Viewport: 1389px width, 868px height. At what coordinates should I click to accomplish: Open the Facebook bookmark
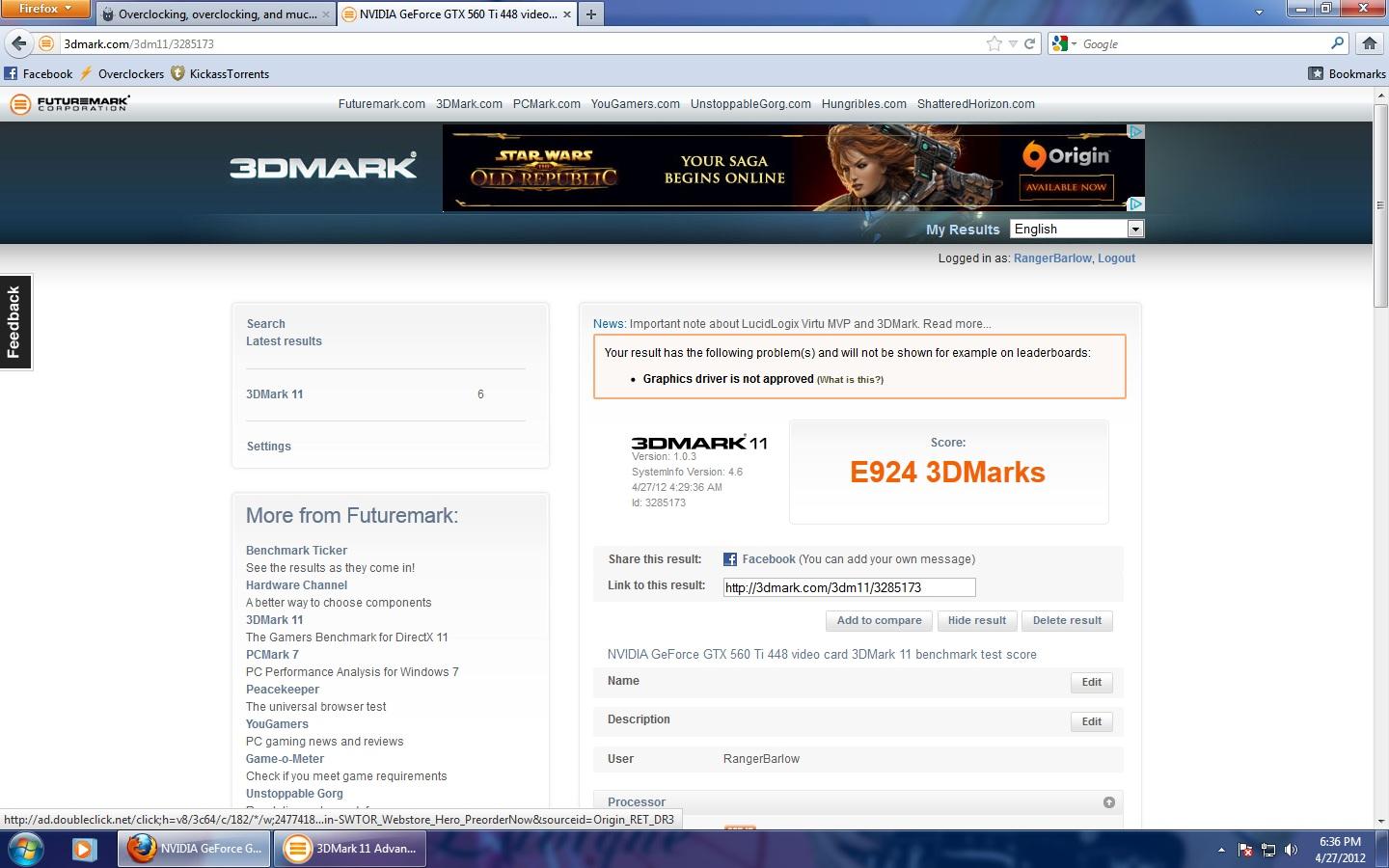(x=39, y=73)
